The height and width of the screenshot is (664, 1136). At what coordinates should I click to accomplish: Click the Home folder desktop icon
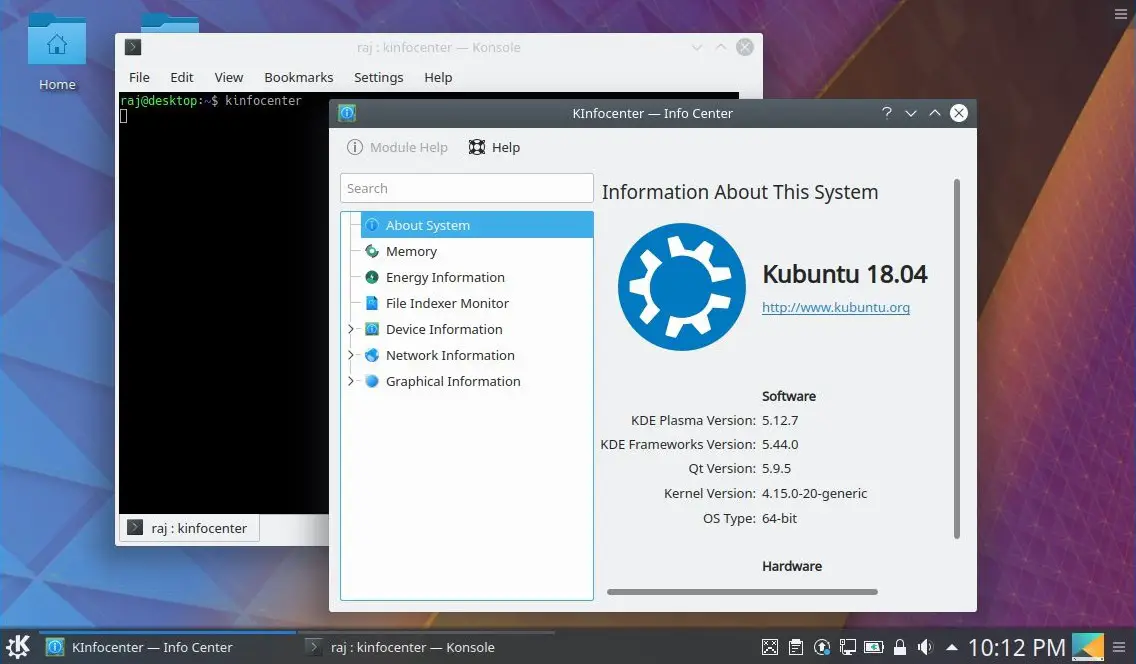point(57,42)
